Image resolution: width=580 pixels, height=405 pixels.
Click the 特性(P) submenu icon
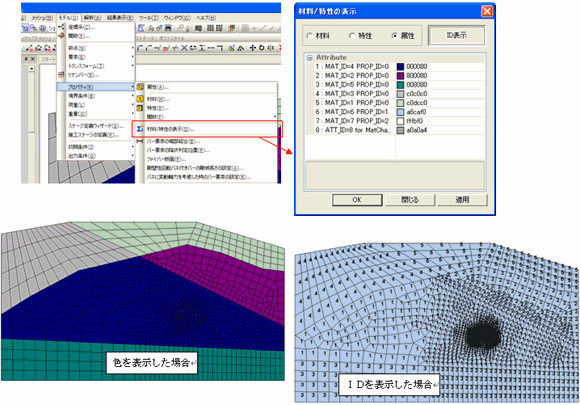point(140,108)
